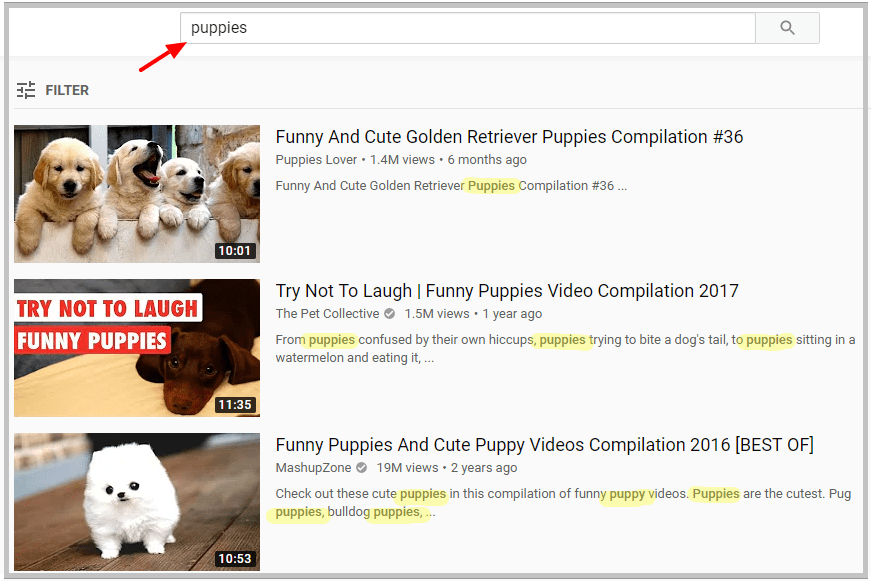
Task: Visit the MashupZone channel
Action: [x=313, y=468]
